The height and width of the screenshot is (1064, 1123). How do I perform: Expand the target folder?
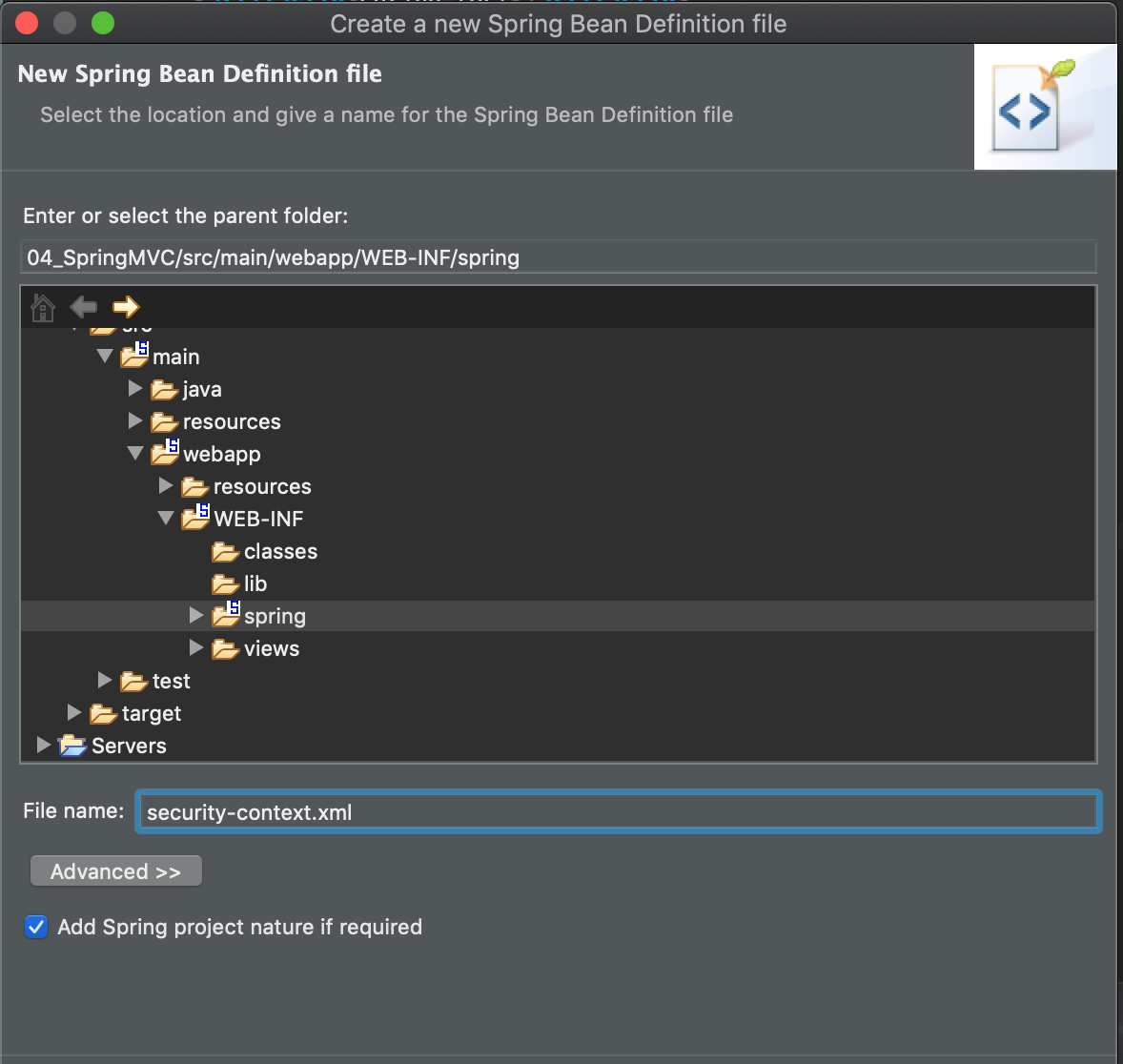[x=73, y=712]
